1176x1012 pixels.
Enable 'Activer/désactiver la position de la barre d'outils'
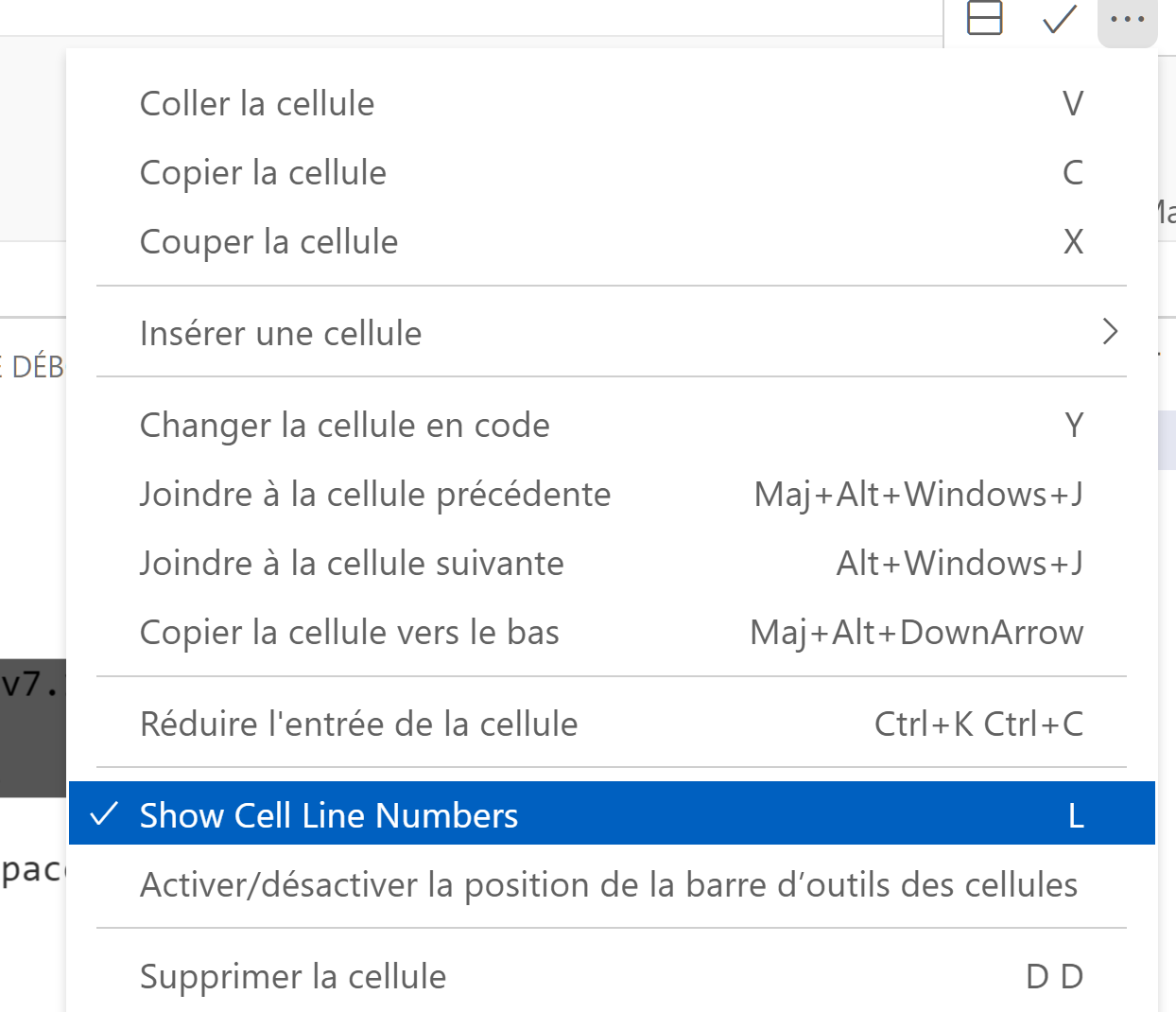pos(608,884)
